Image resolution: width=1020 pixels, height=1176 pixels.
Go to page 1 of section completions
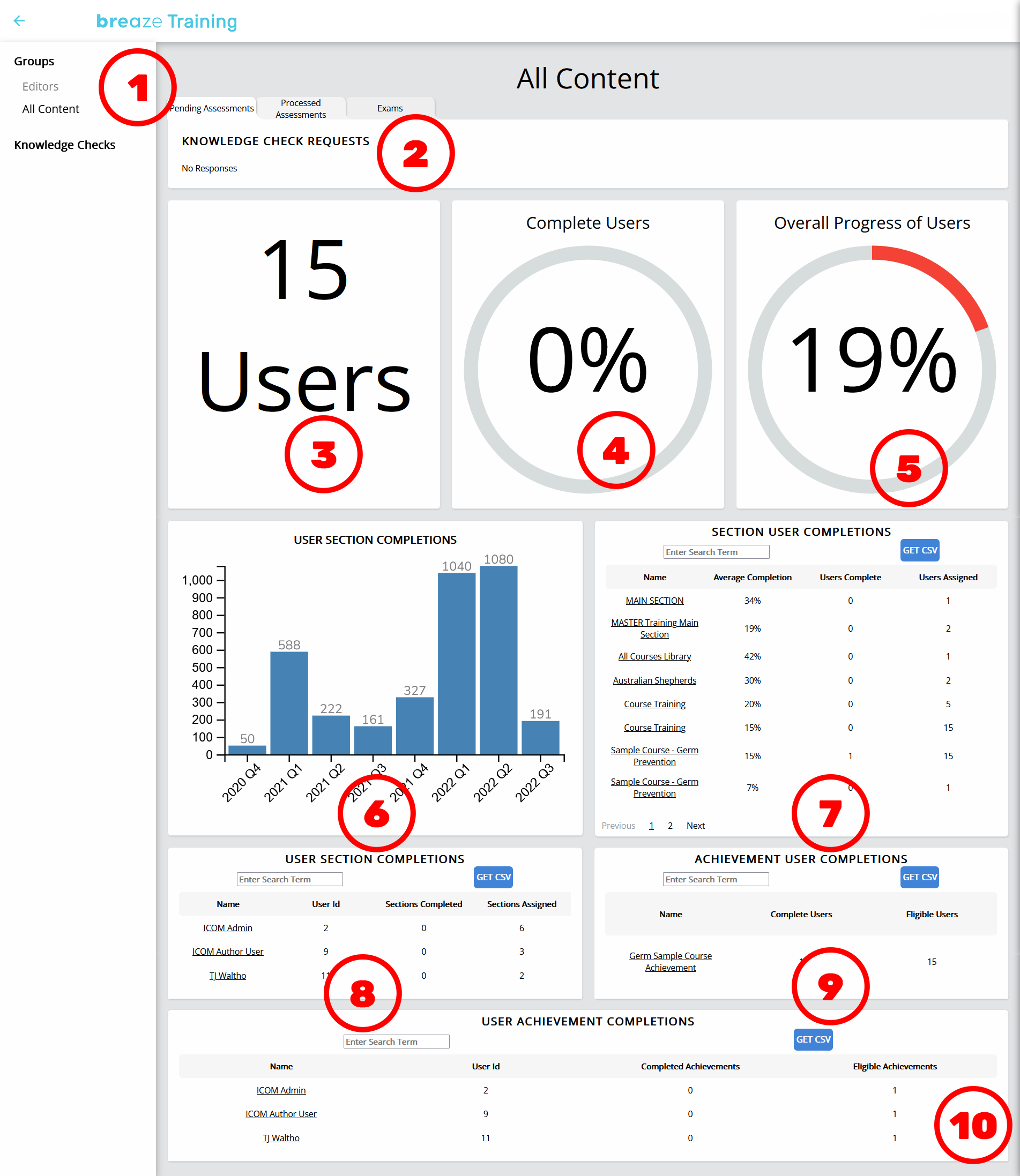(x=651, y=826)
